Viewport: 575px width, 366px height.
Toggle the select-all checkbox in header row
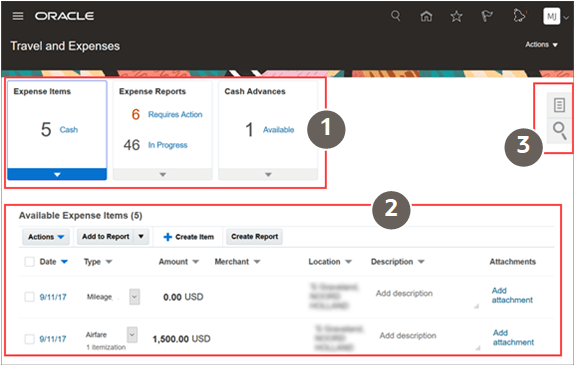point(29,262)
